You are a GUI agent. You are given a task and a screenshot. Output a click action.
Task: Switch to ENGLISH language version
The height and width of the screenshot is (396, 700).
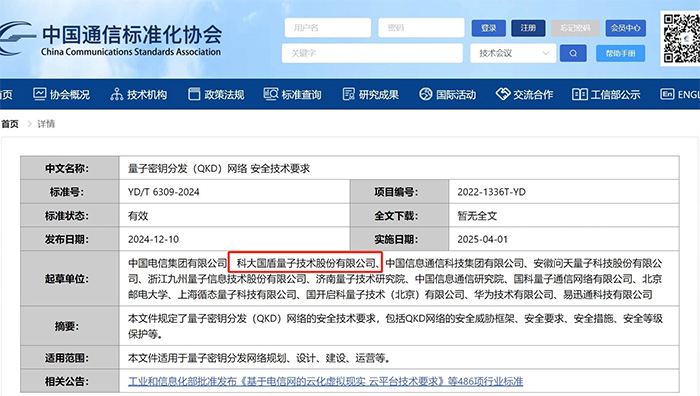tap(680, 94)
